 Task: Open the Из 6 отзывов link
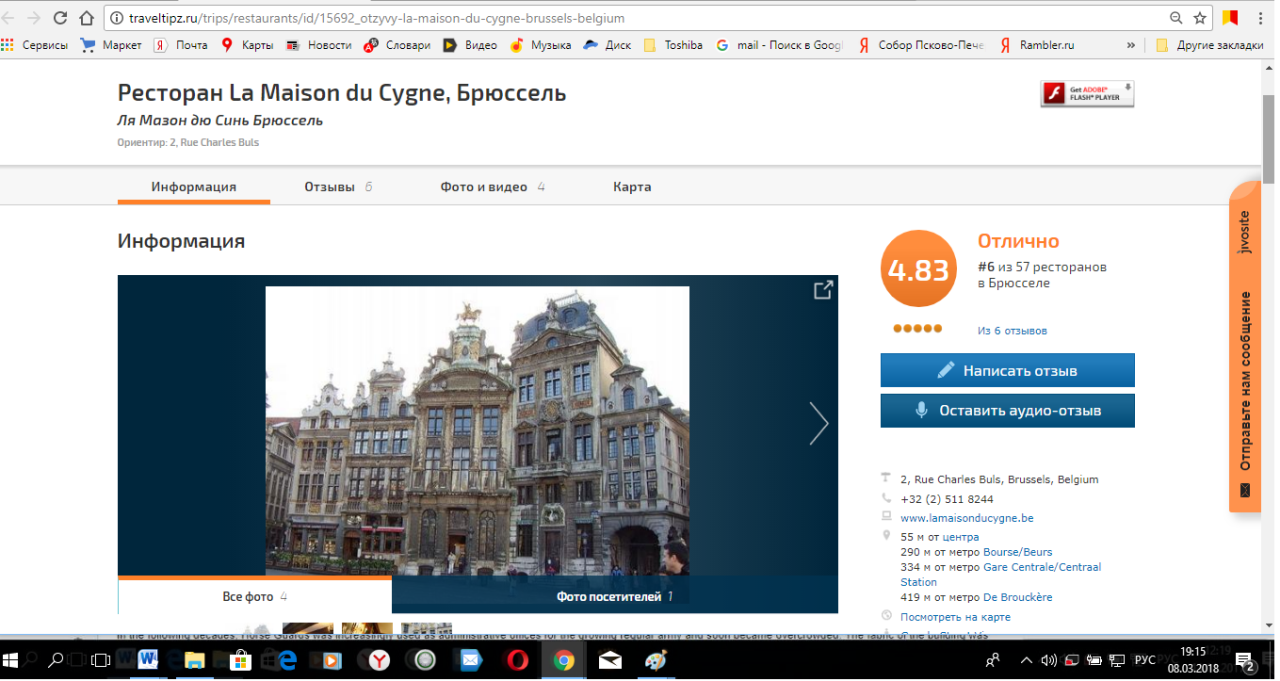point(1012,331)
